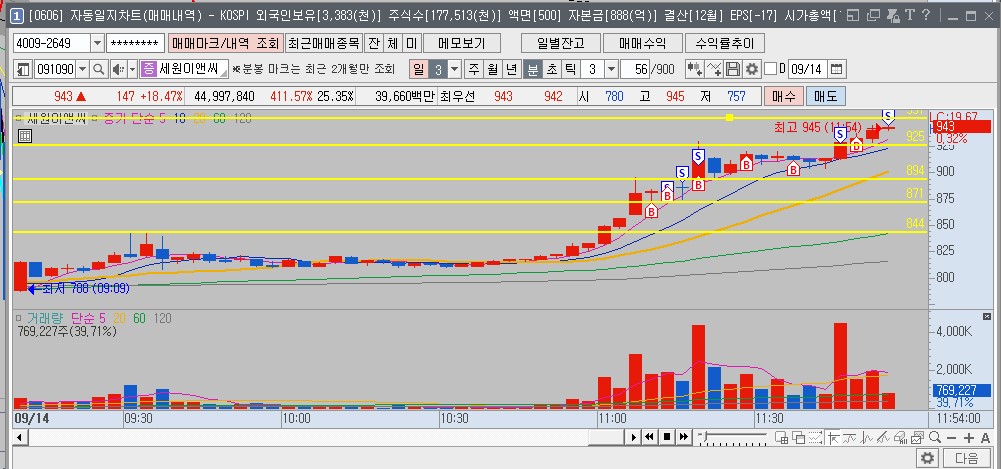
Task: Open the 매매수익 tab
Action: tap(642, 43)
